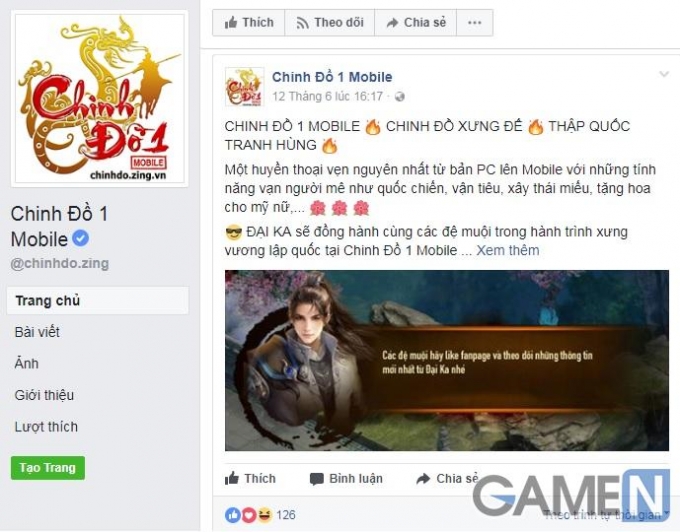This screenshot has width=680, height=532.
Task: Click the public globe privacy icon
Action: [x=400, y=96]
